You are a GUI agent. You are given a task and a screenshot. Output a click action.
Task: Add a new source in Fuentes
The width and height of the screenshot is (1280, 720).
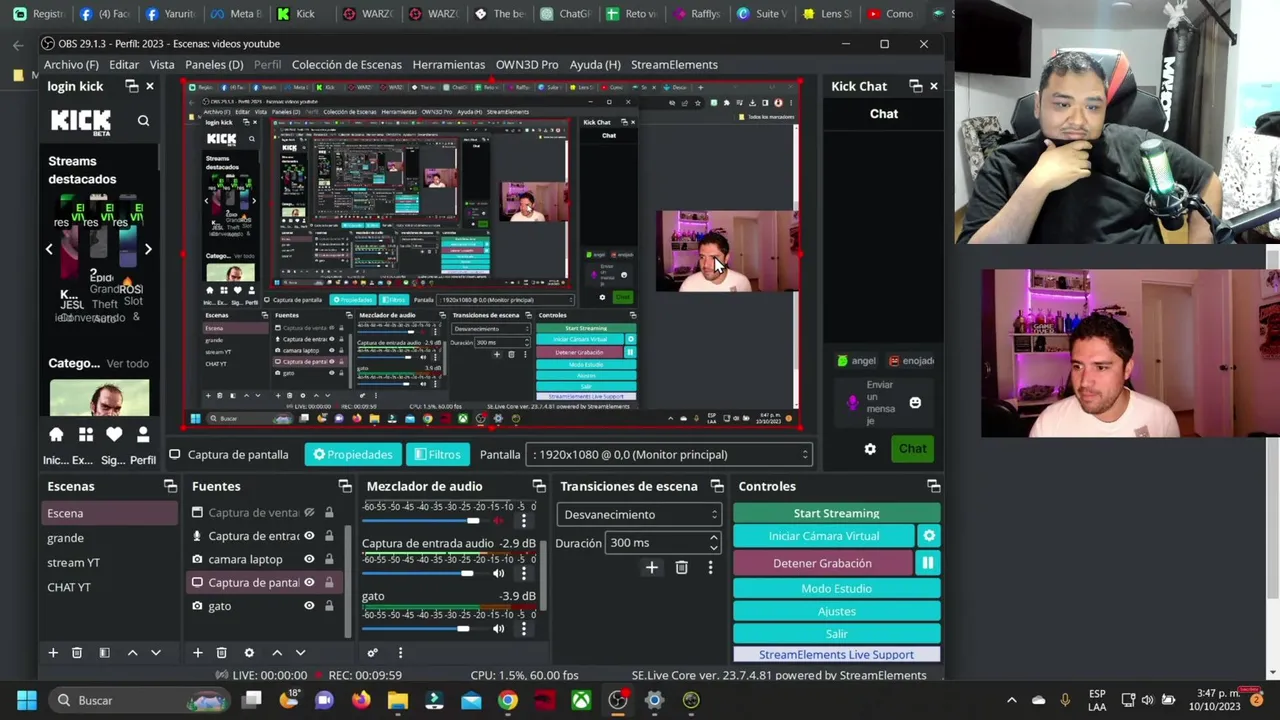coord(197,653)
